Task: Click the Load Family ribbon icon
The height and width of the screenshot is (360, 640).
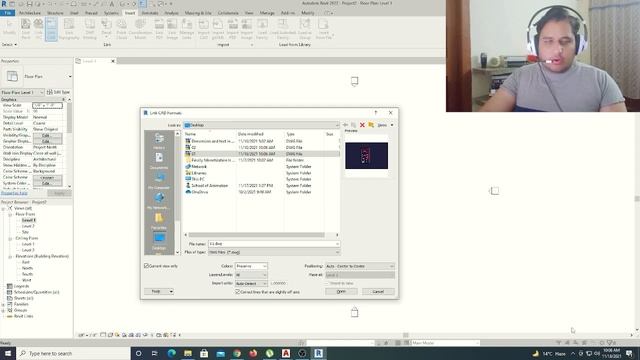Action: pos(262,29)
